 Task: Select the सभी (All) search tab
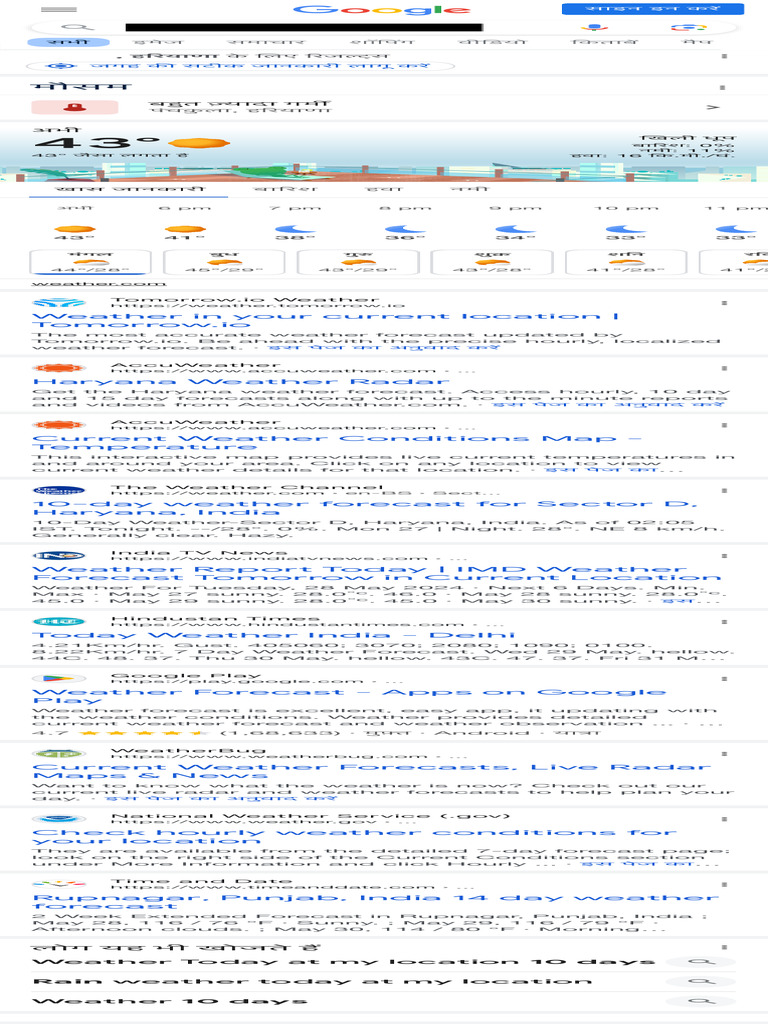coord(69,42)
